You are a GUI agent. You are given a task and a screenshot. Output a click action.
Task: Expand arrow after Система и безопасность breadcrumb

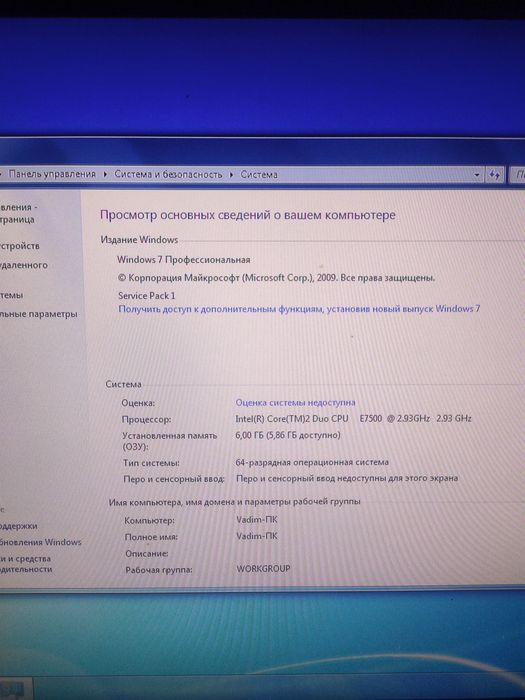pyautogui.click(x=232, y=175)
